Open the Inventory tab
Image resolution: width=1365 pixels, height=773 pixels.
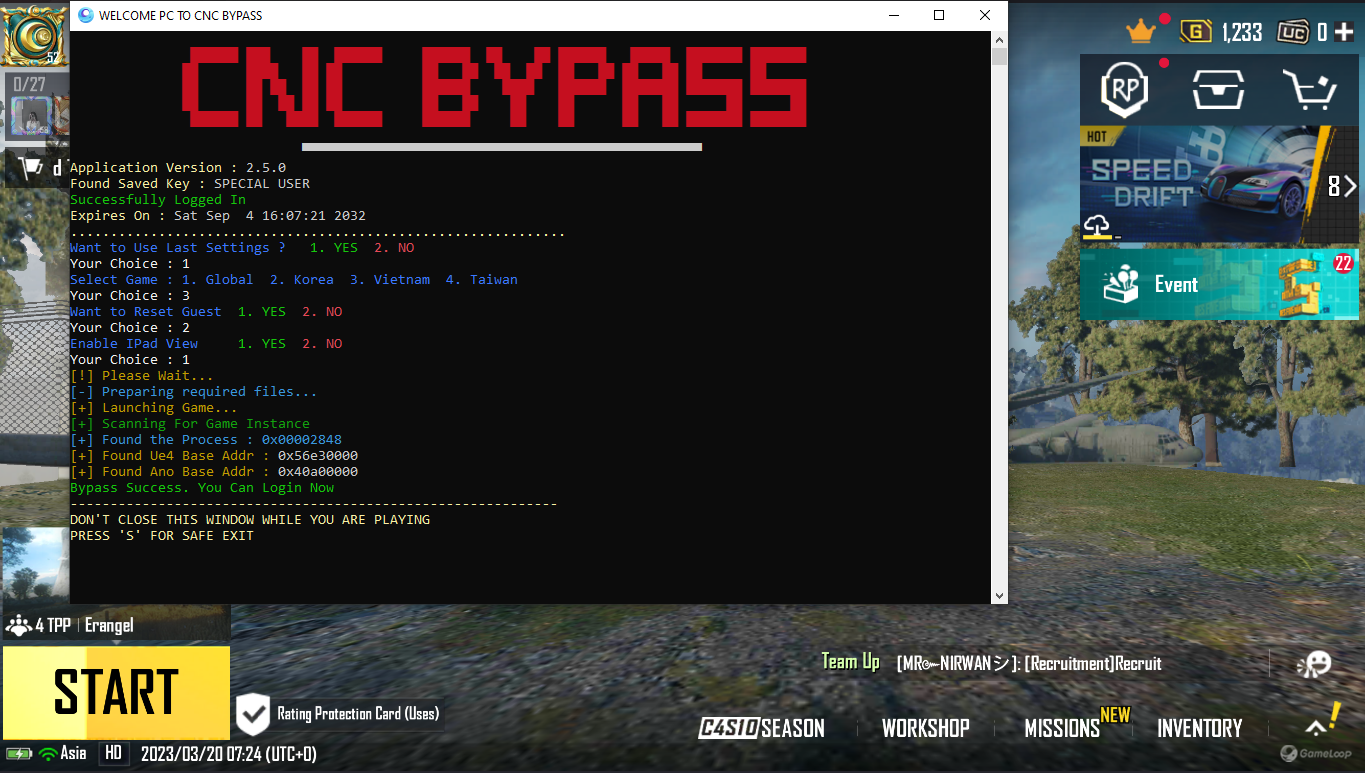tap(1200, 728)
